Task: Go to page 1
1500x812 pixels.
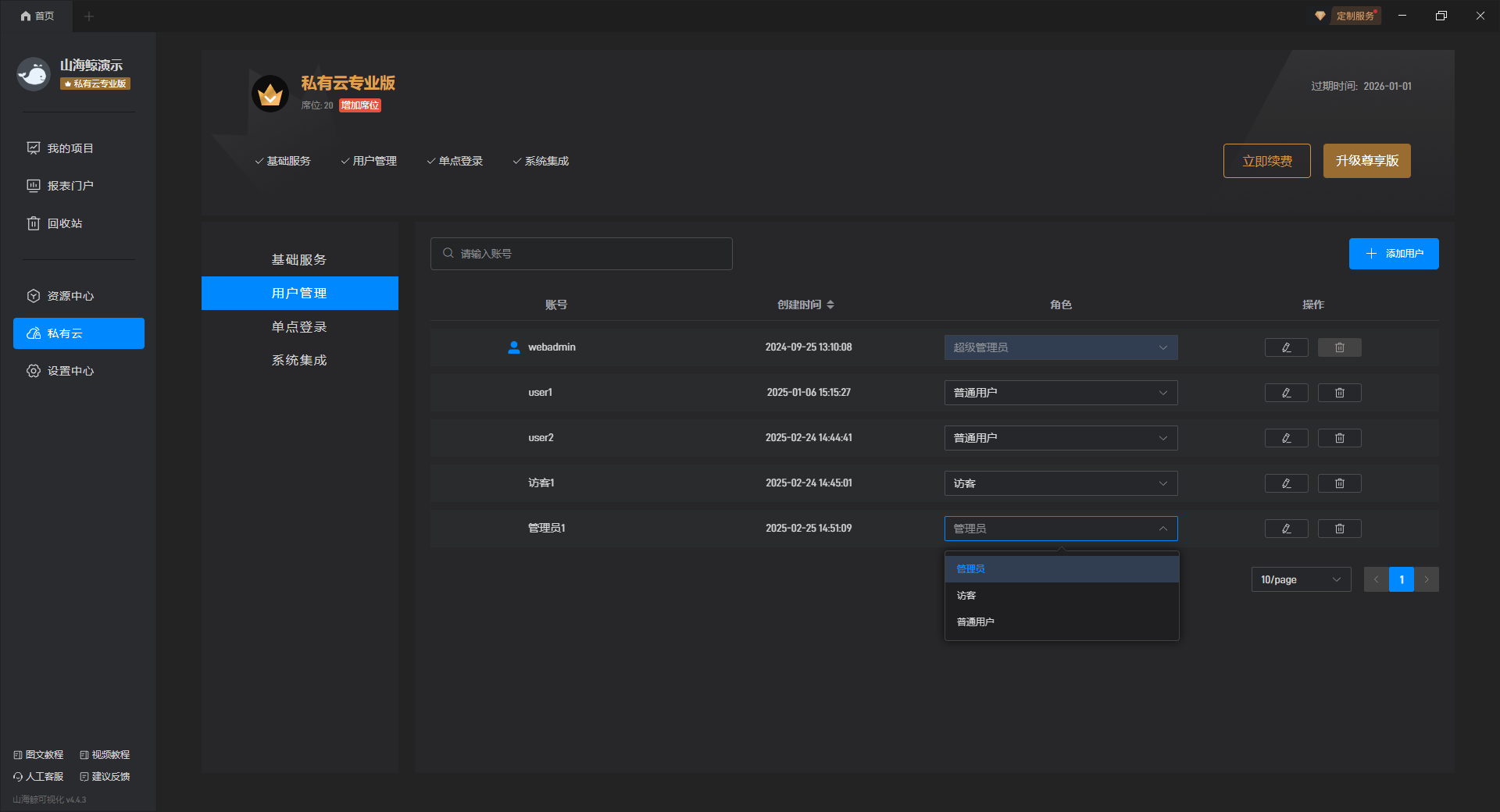Action: pyautogui.click(x=1402, y=579)
